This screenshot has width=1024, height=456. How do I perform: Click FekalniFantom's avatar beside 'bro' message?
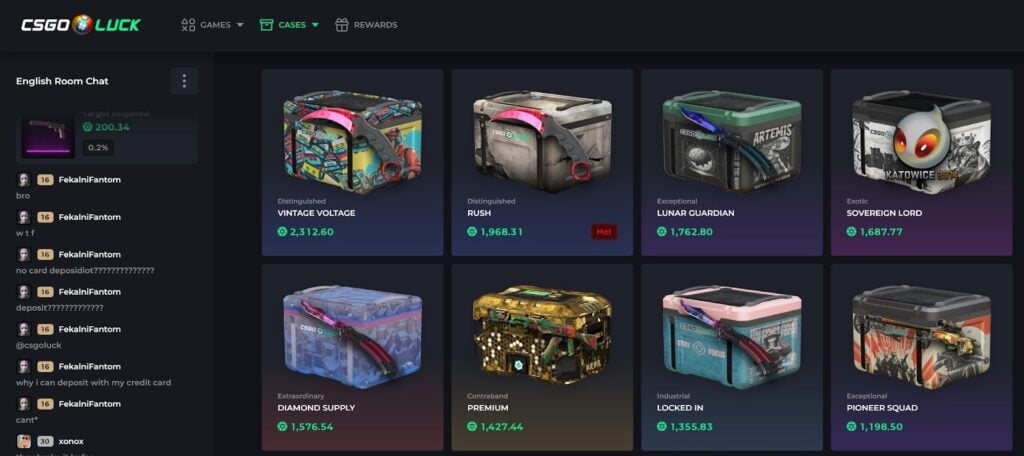pyautogui.click(x=24, y=180)
